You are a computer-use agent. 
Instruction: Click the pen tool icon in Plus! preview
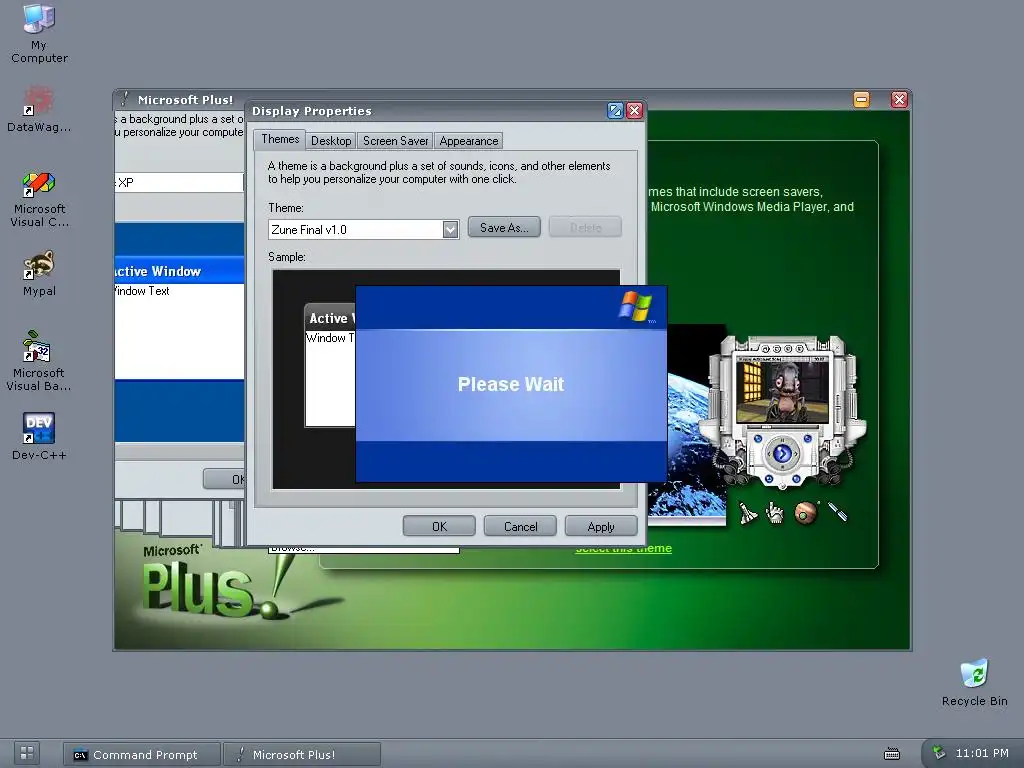[x=838, y=511]
